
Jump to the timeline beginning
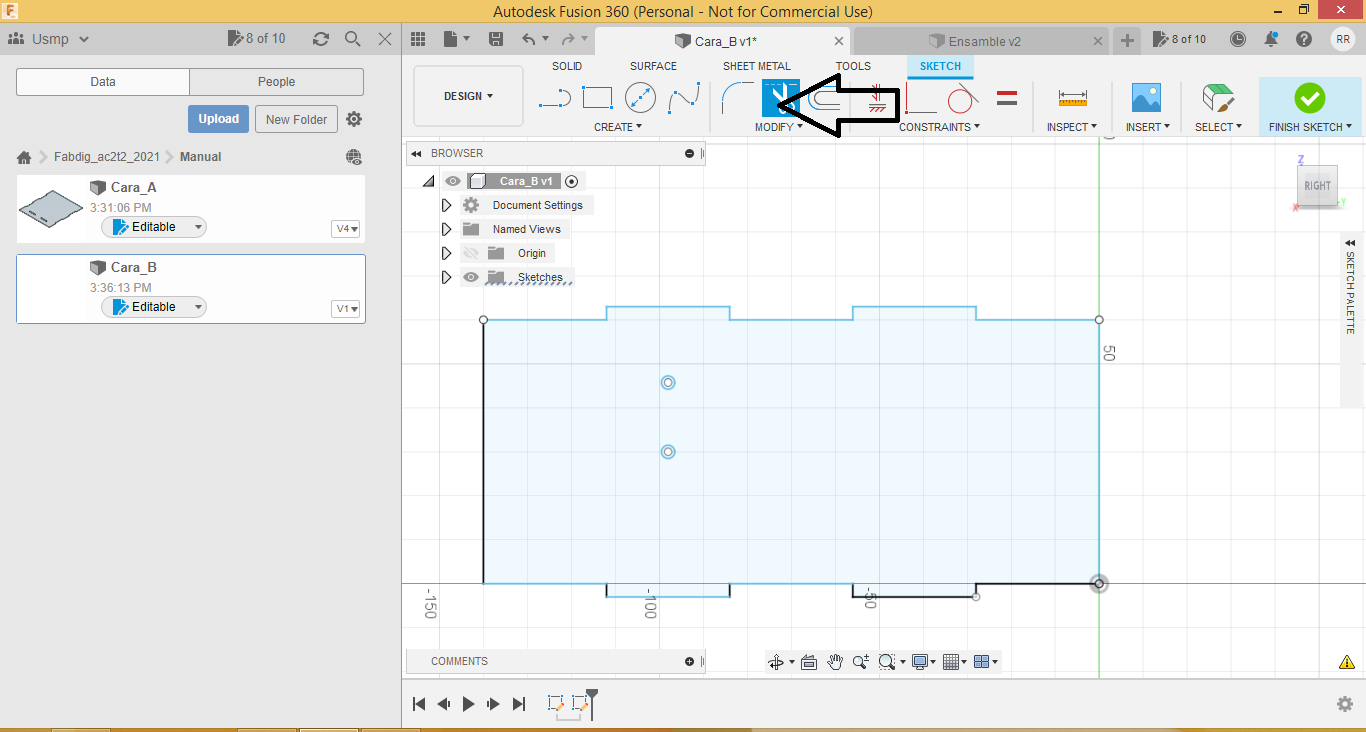tap(420, 704)
